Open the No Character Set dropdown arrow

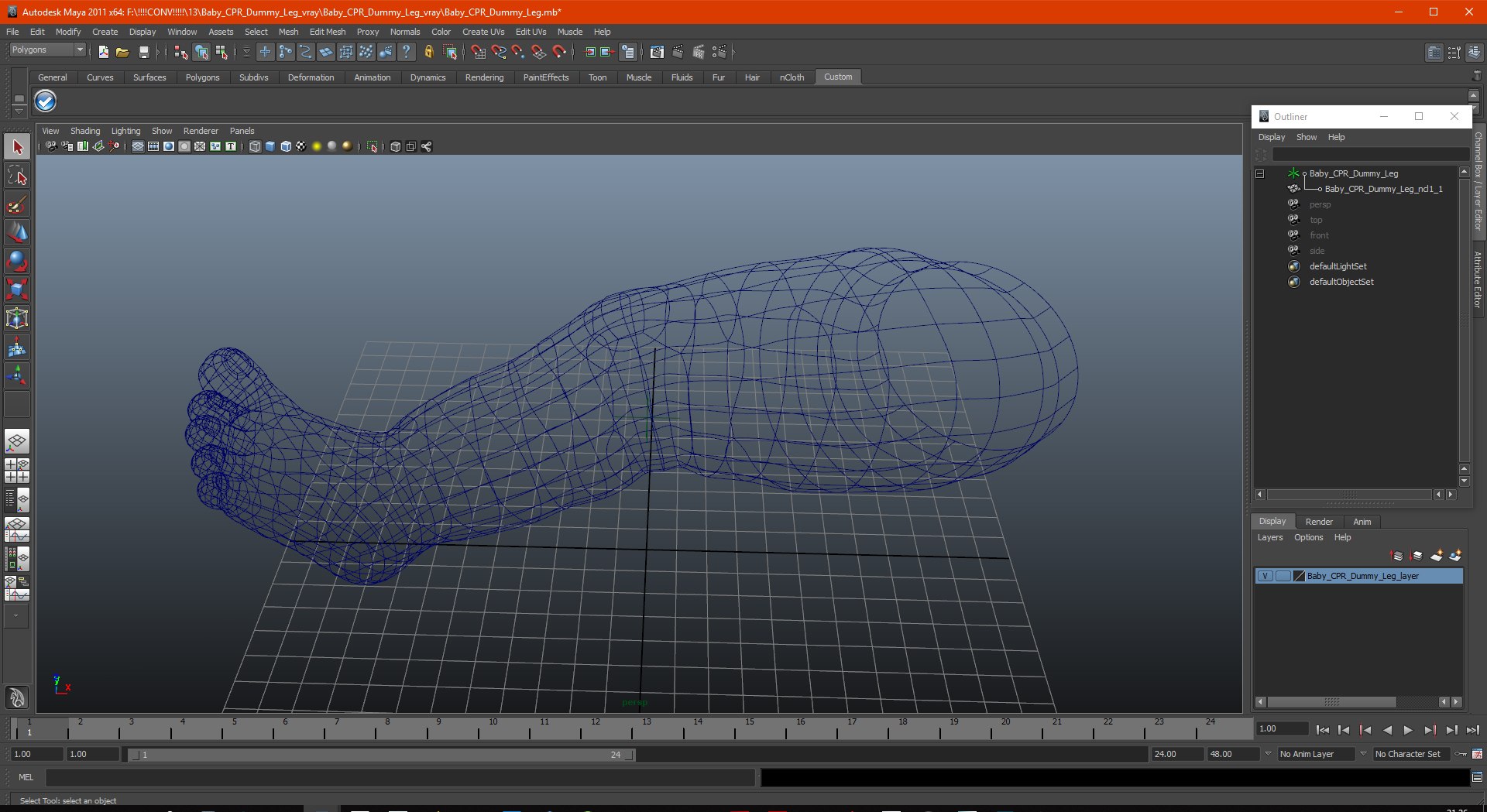[x=1364, y=754]
